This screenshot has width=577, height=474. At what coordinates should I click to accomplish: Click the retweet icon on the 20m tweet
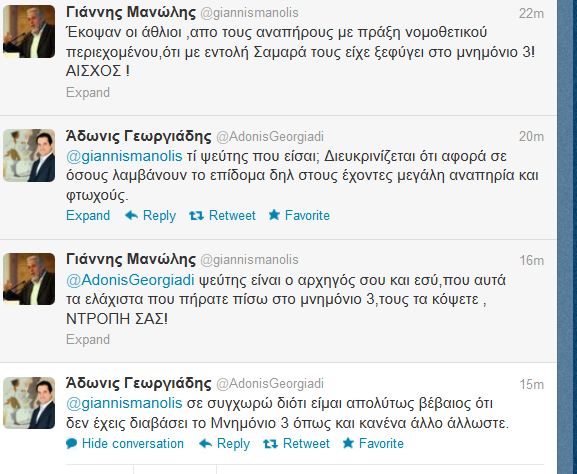coord(196,216)
